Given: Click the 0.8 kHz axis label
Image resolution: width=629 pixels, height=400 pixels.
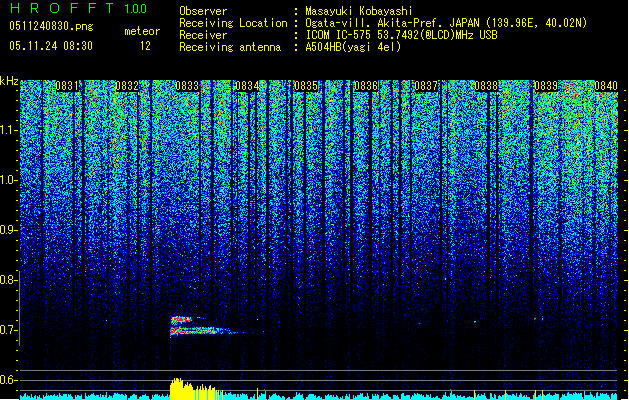Looking at the screenshot, I should pos(8,280).
